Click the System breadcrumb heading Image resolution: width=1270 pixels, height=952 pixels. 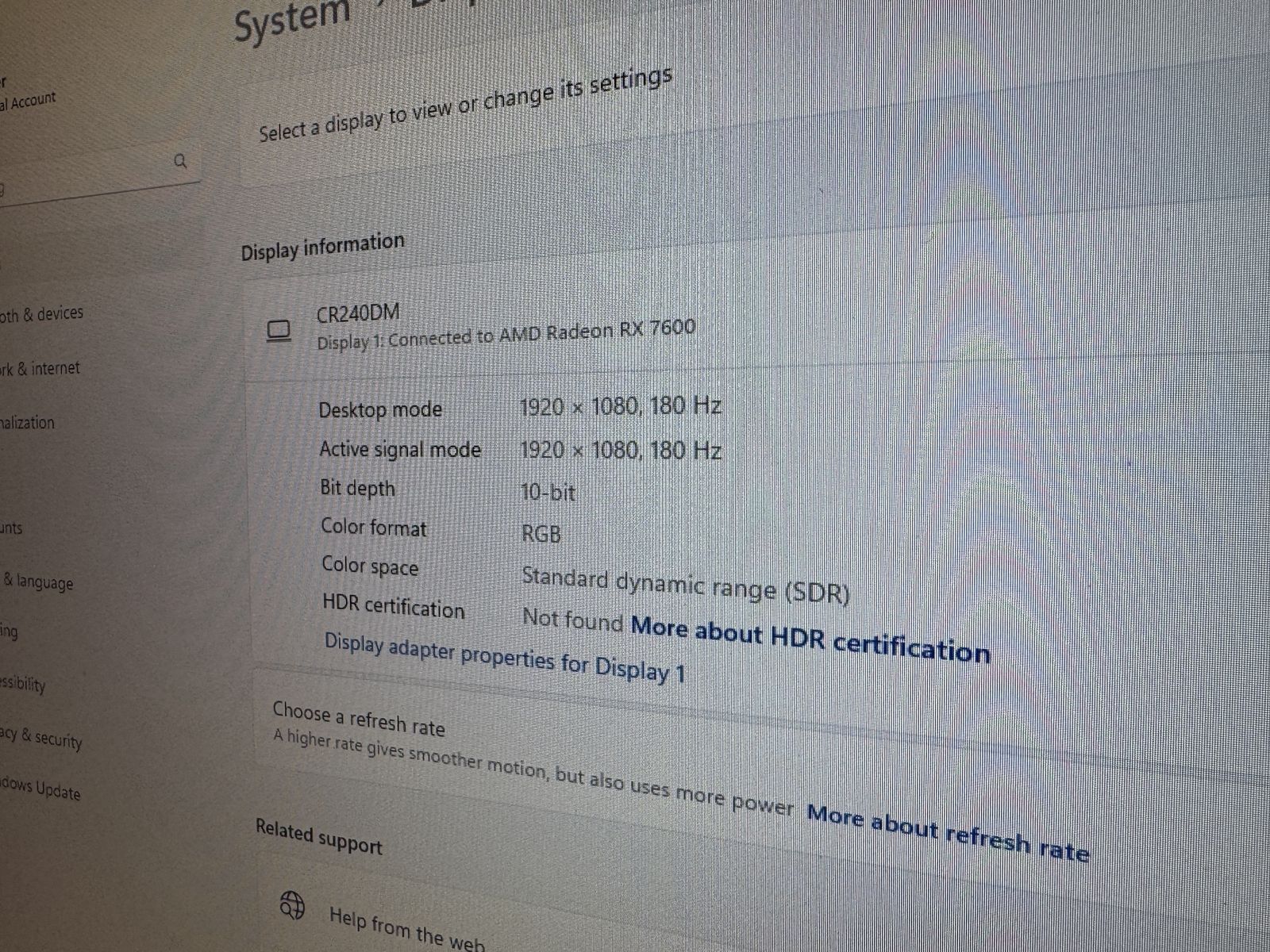pyautogui.click(x=292, y=20)
